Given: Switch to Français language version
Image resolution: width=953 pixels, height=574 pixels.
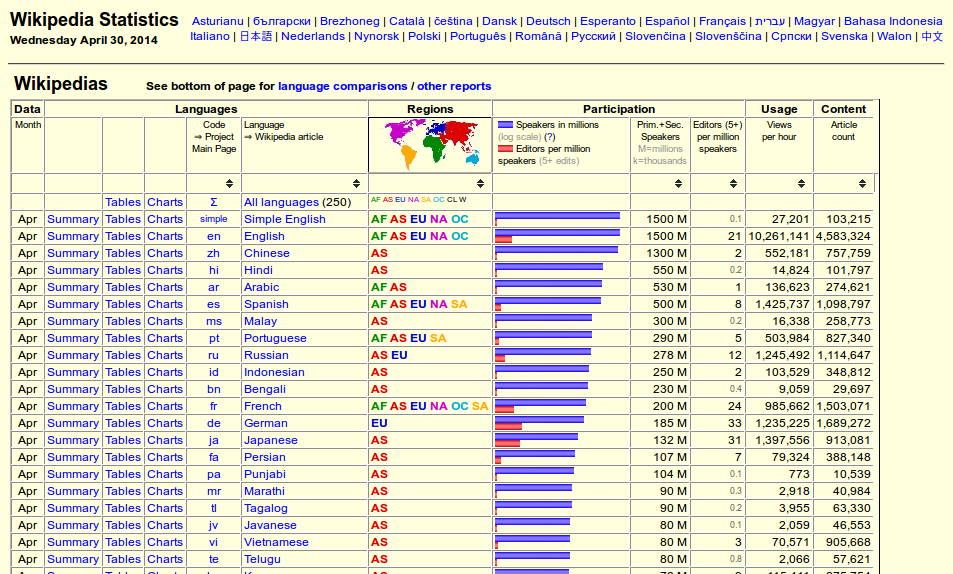Looking at the screenshot, I should [x=722, y=21].
